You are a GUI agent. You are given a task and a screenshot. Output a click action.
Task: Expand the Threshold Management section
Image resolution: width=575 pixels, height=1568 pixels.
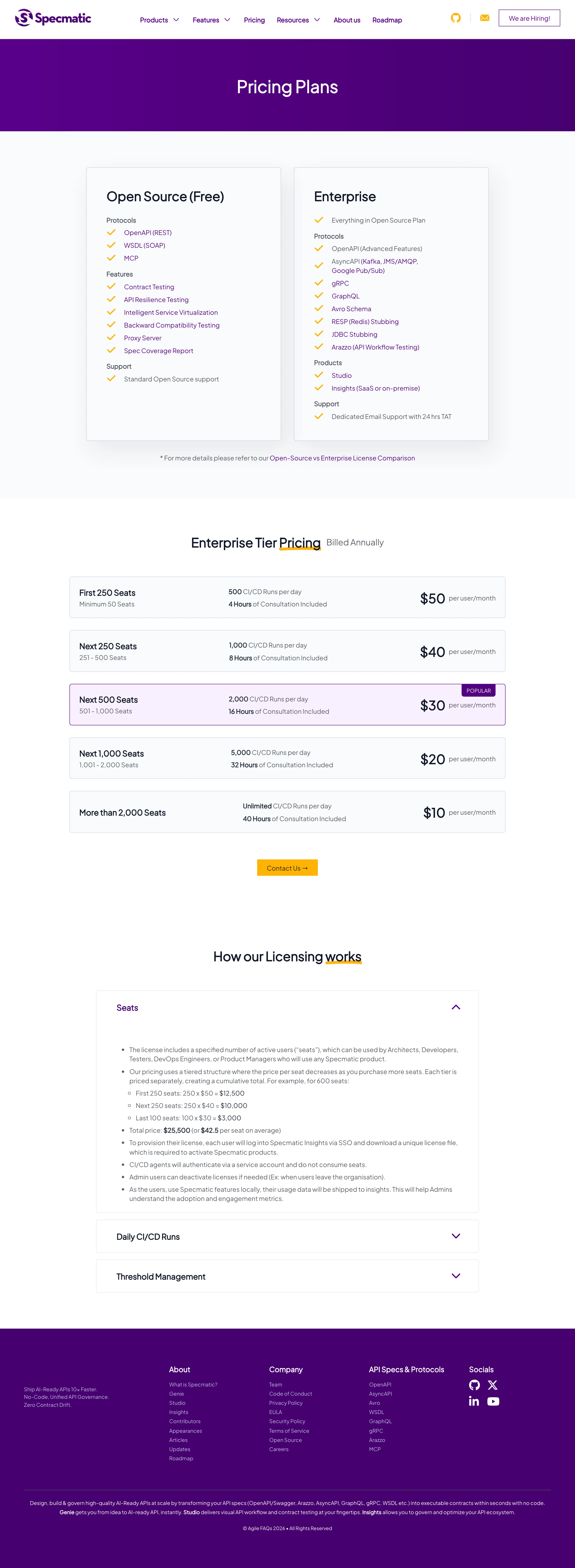click(x=287, y=1276)
